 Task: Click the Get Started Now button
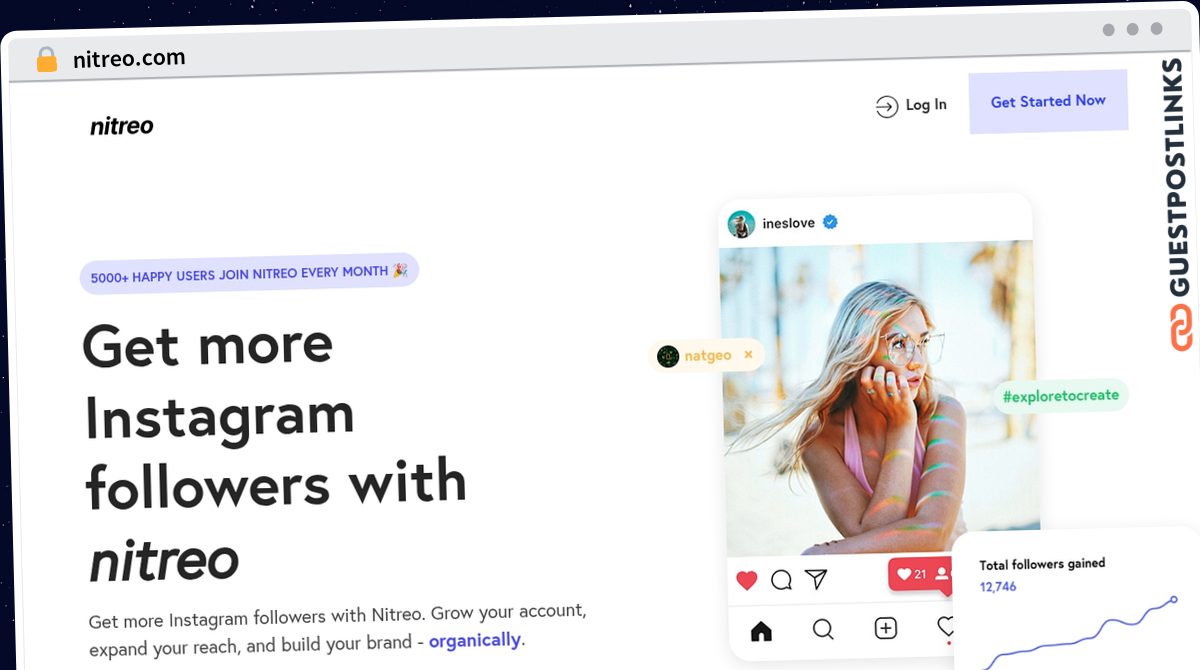(1048, 102)
